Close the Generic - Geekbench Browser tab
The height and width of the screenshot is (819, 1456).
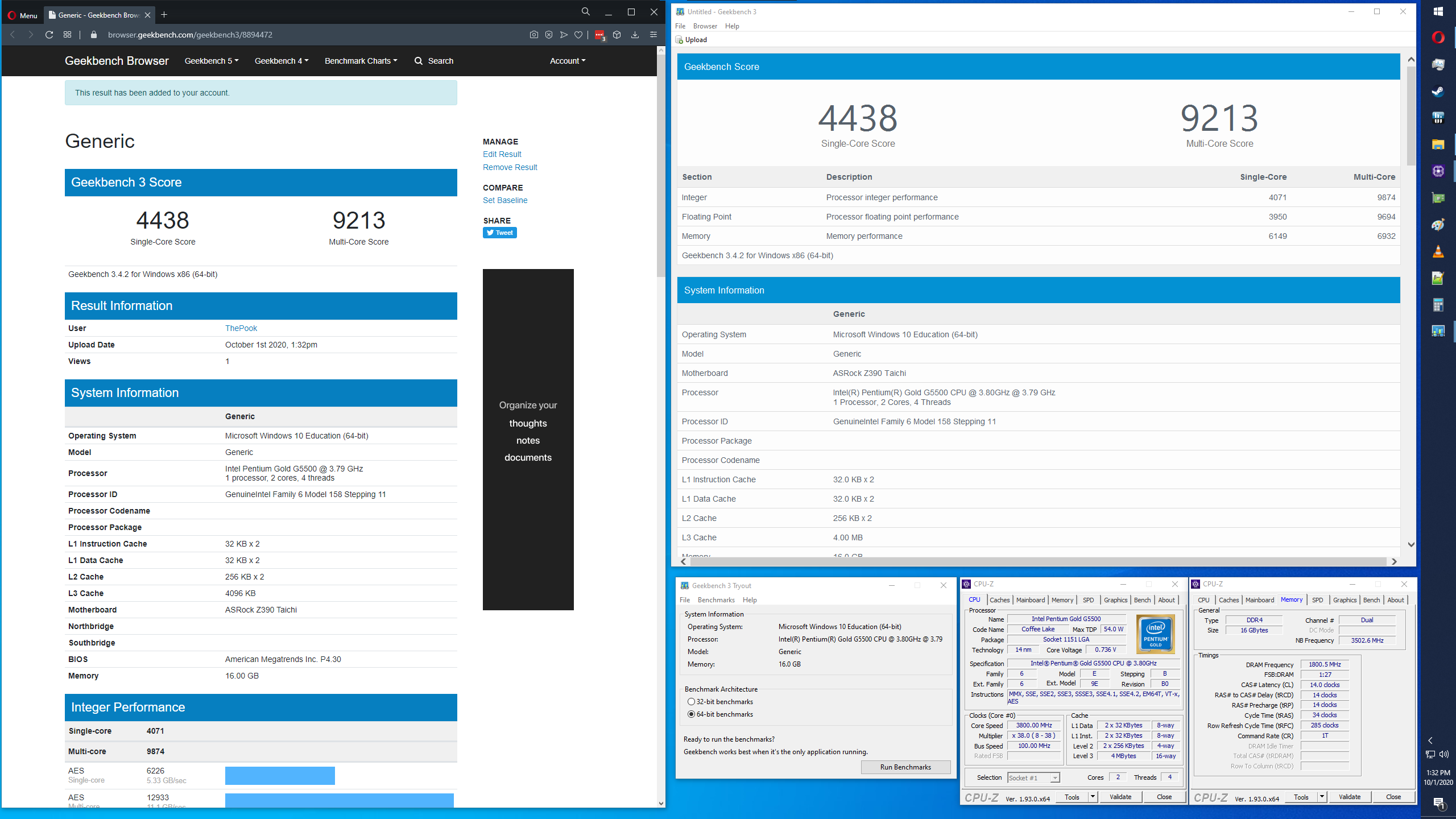click(147, 15)
